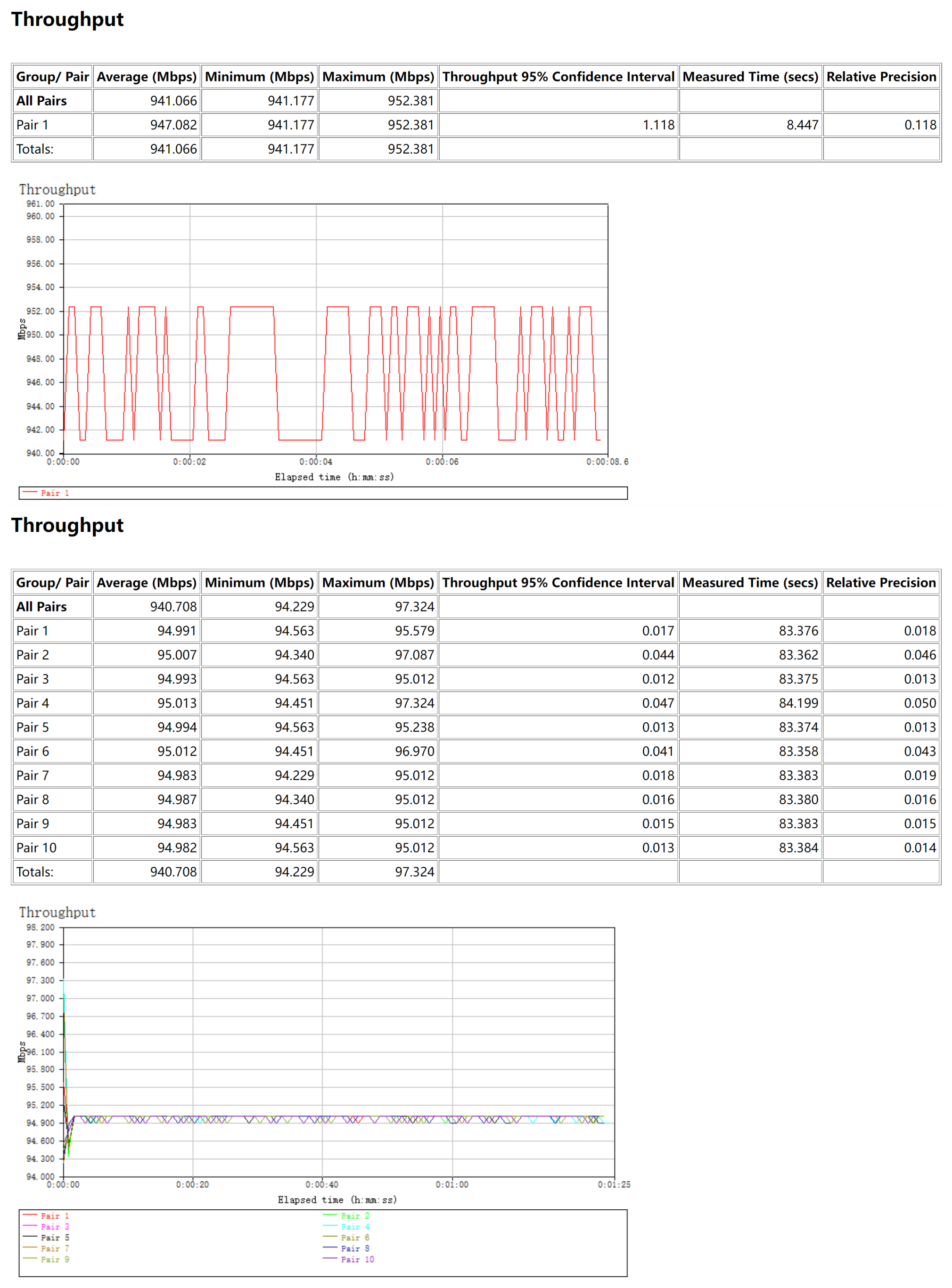Viewport: 952px width, 1288px height.
Task: Click the relative precision value 0.046
Action: click(x=920, y=655)
